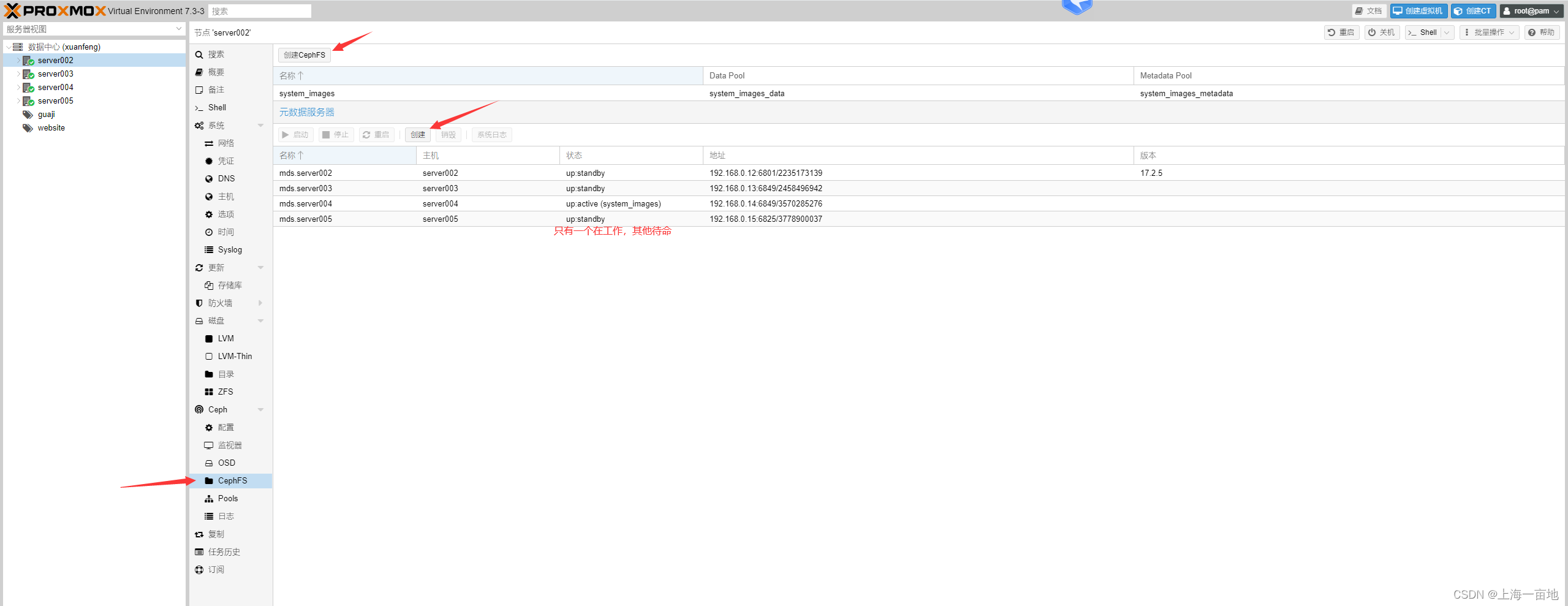The height and width of the screenshot is (606, 1568).
Task: Click the 创建虚拟机 create VM button
Action: tap(1418, 11)
